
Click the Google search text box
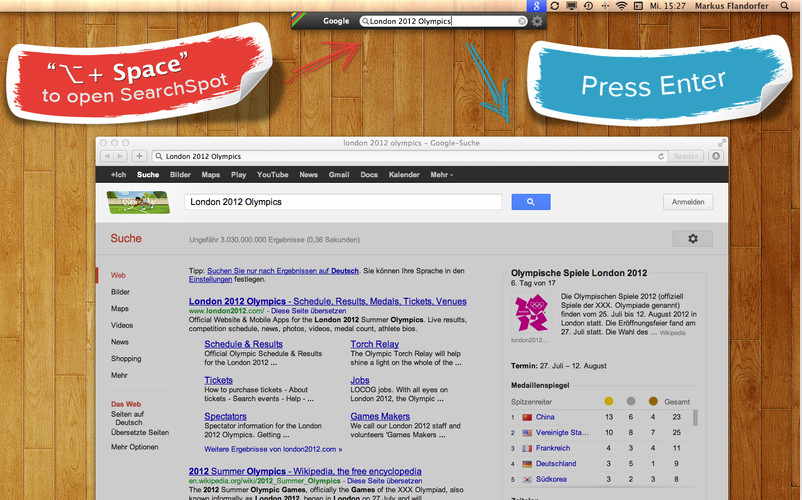[343, 202]
